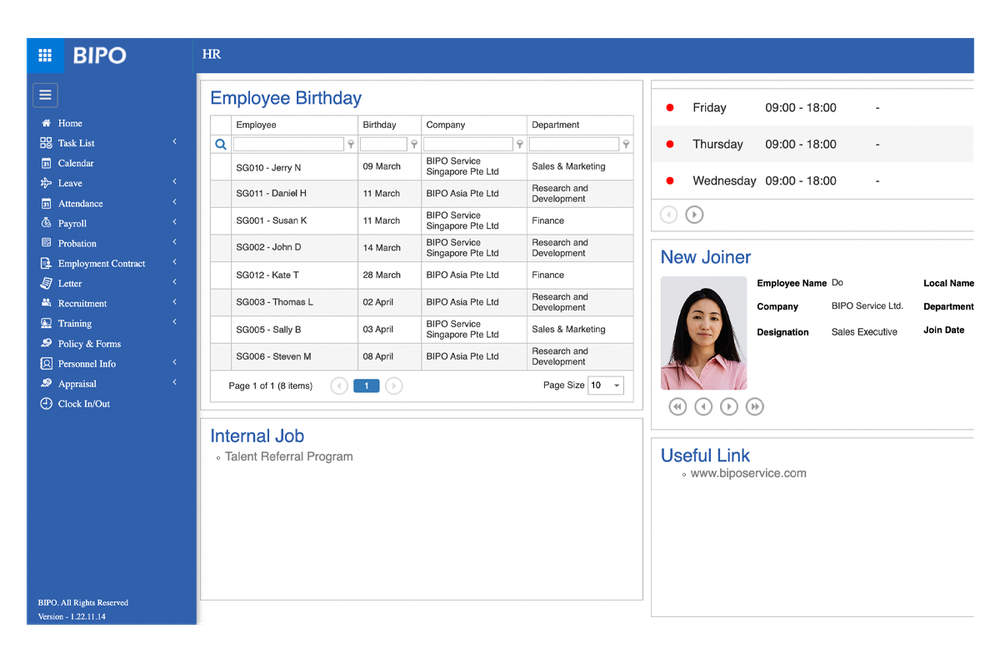This screenshot has width=1000, height=666.
Task: Expand the Payroll submenu chevron
Action: (175, 222)
